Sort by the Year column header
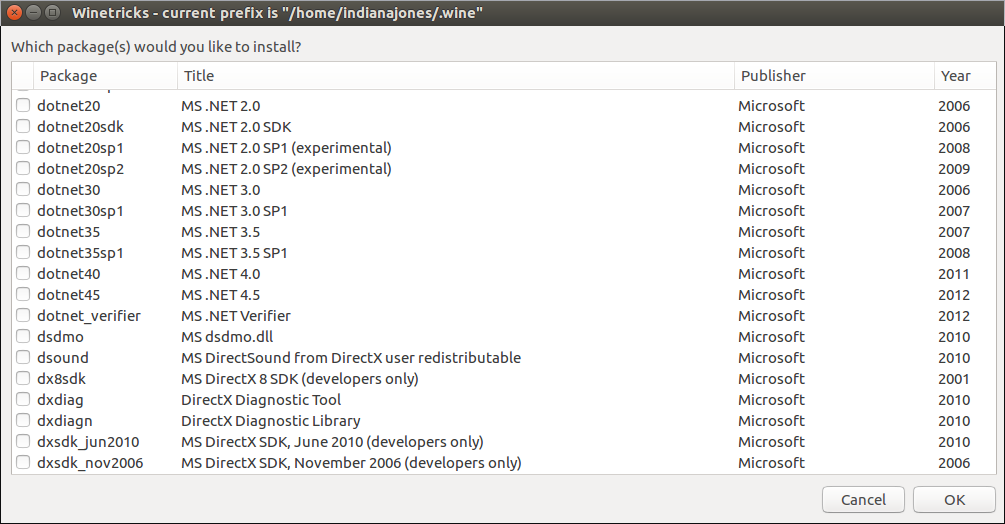 click(965, 76)
